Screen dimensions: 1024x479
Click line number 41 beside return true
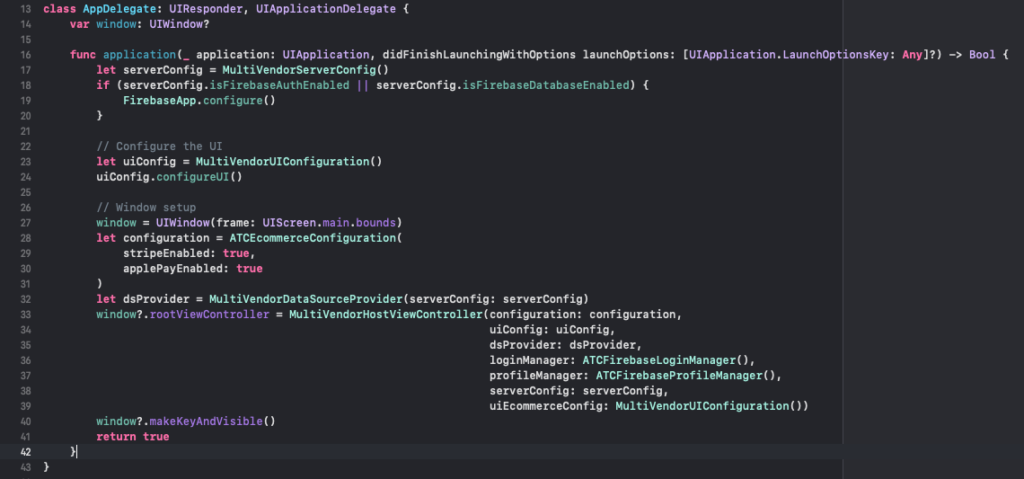click(x=24, y=437)
